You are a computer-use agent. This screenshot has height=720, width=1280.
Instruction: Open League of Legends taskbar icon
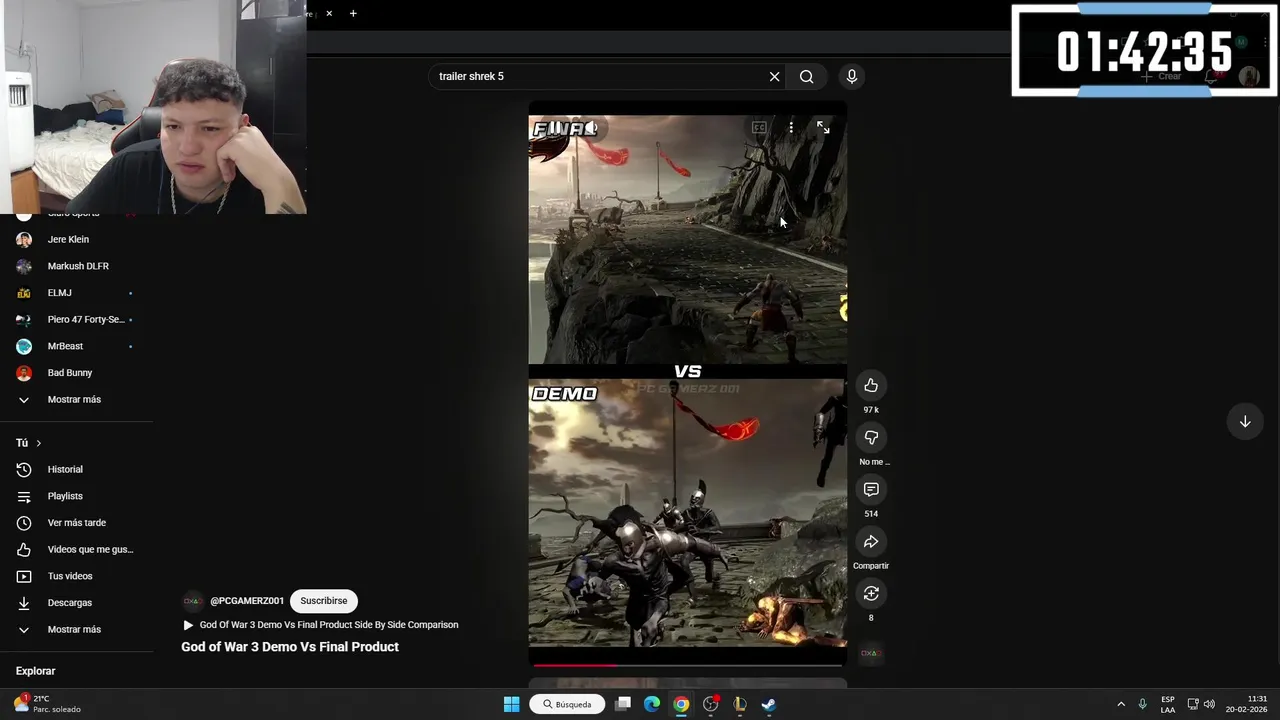[740, 704]
